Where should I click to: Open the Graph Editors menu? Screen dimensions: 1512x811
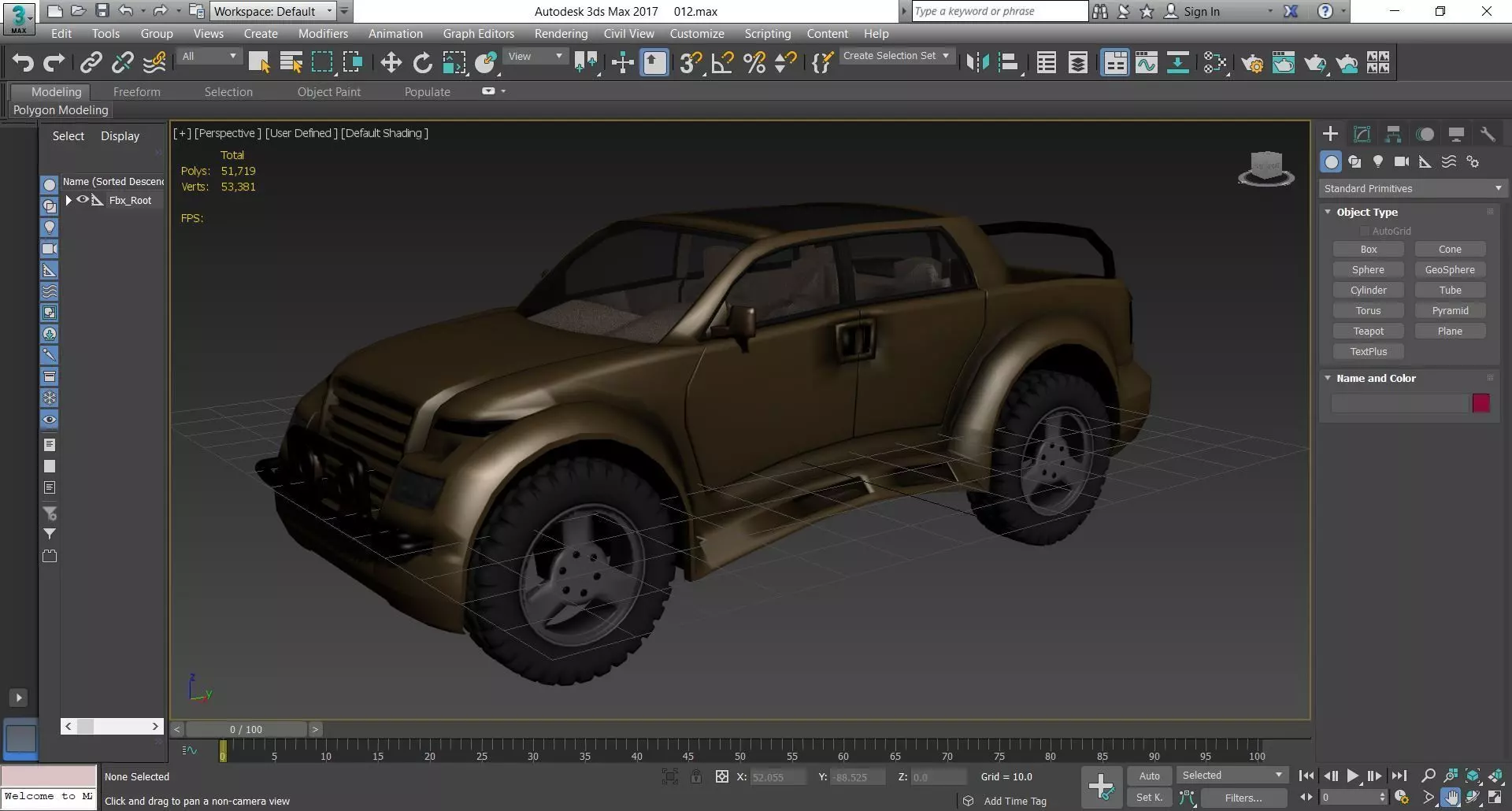[x=478, y=34]
